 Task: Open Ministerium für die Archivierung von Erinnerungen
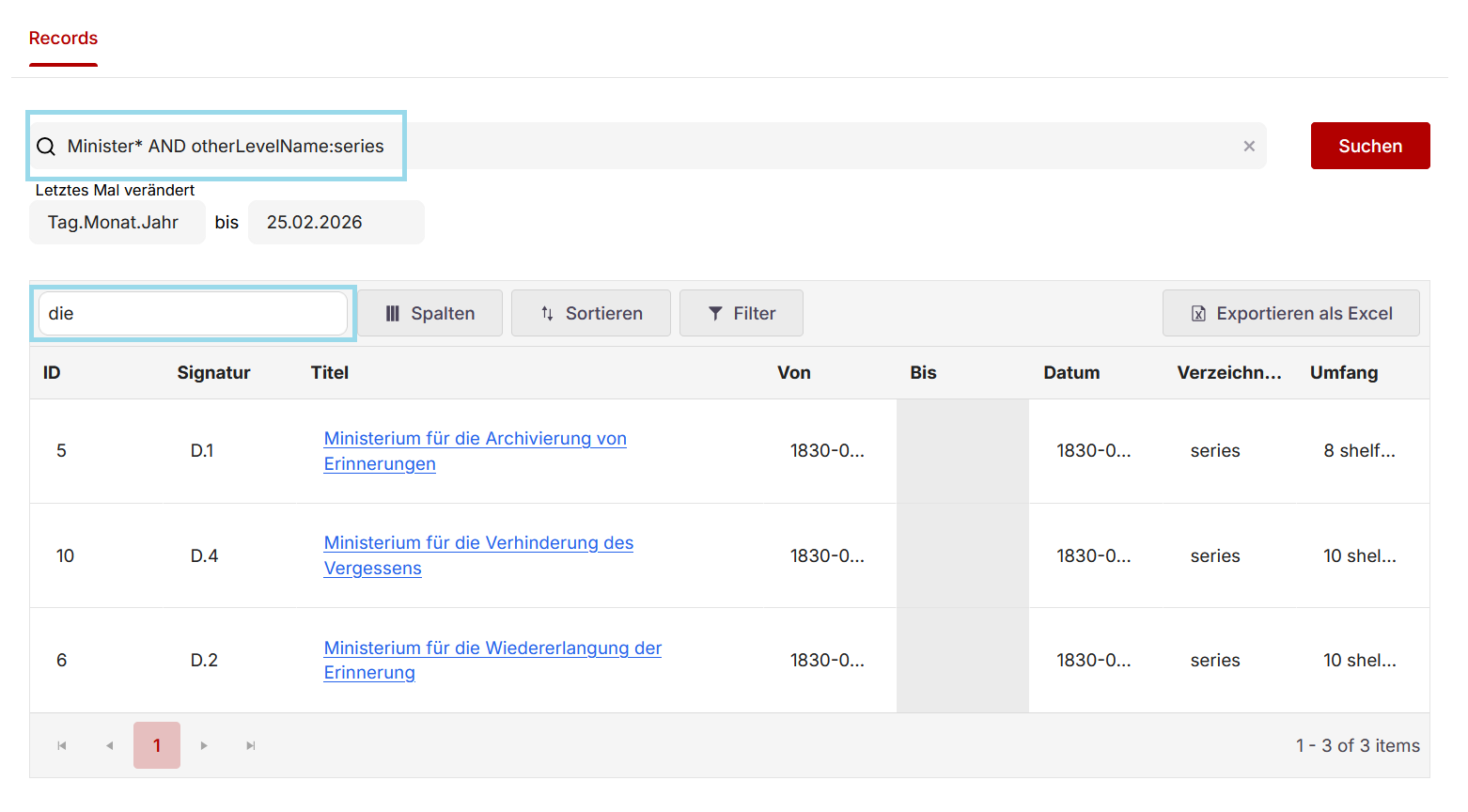pyautogui.click(x=475, y=439)
